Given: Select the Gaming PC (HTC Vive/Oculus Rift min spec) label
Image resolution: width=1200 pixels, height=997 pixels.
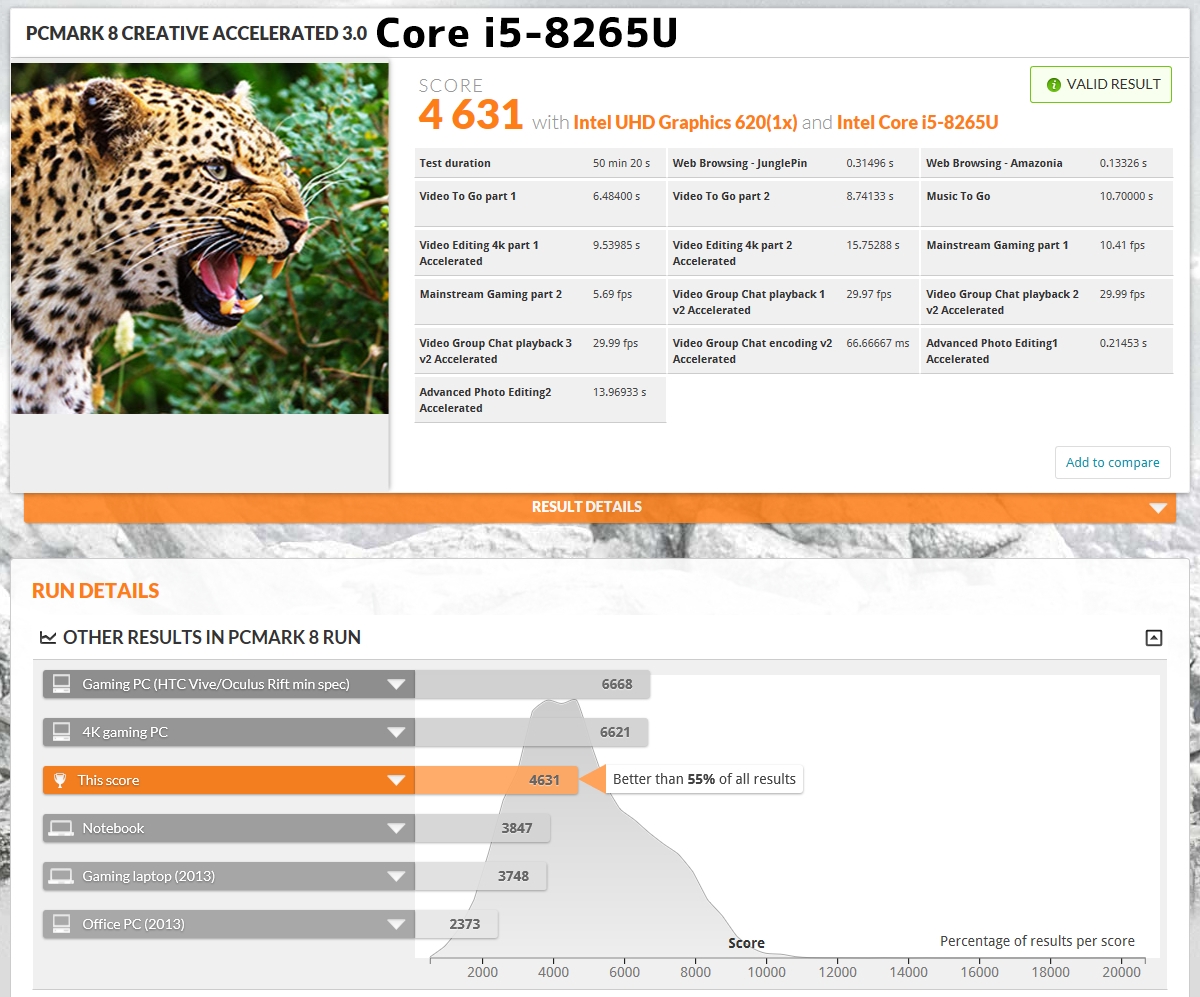Looking at the screenshot, I should (x=216, y=684).
